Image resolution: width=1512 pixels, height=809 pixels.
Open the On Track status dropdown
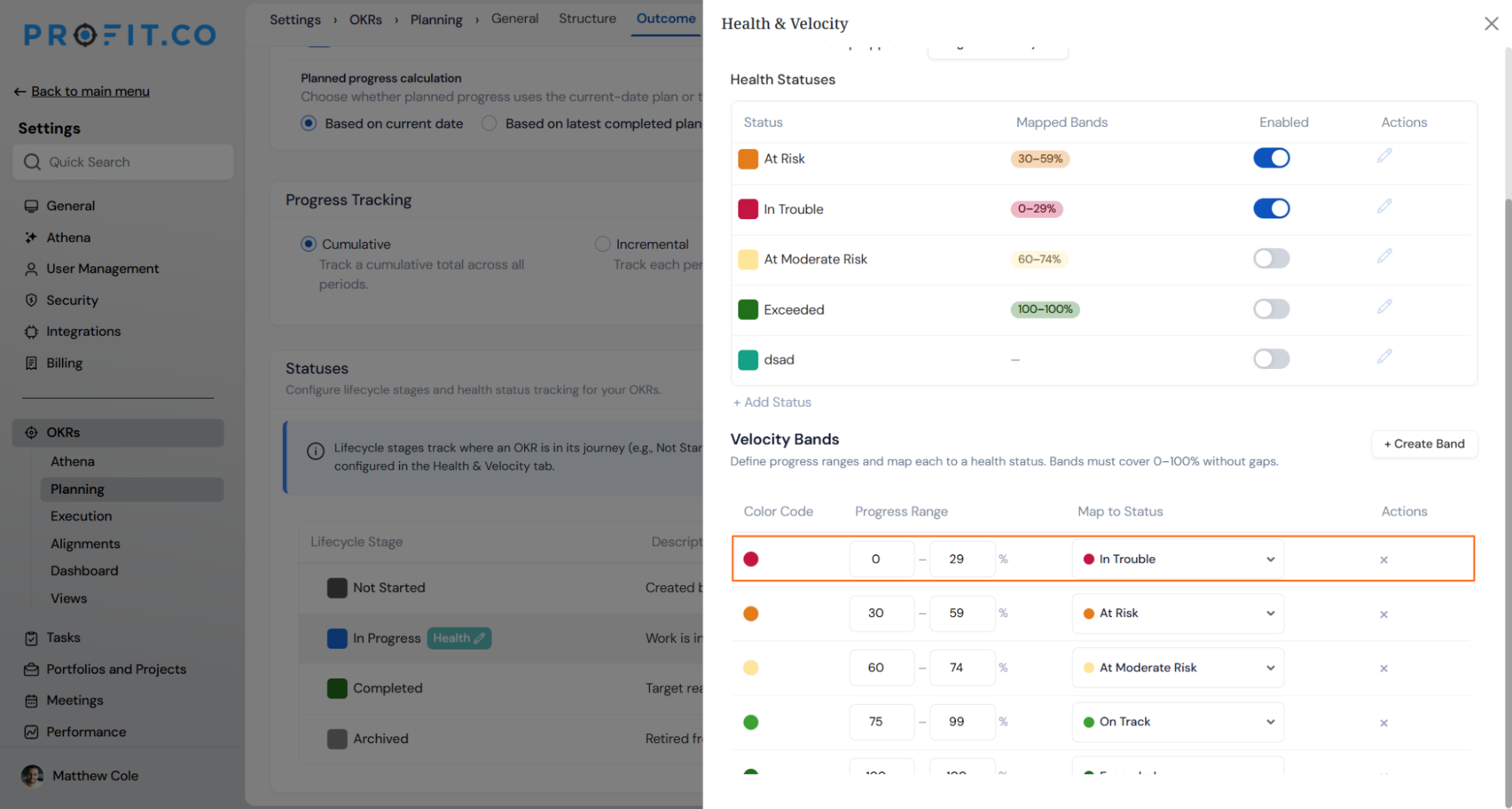click(1178, 722)
